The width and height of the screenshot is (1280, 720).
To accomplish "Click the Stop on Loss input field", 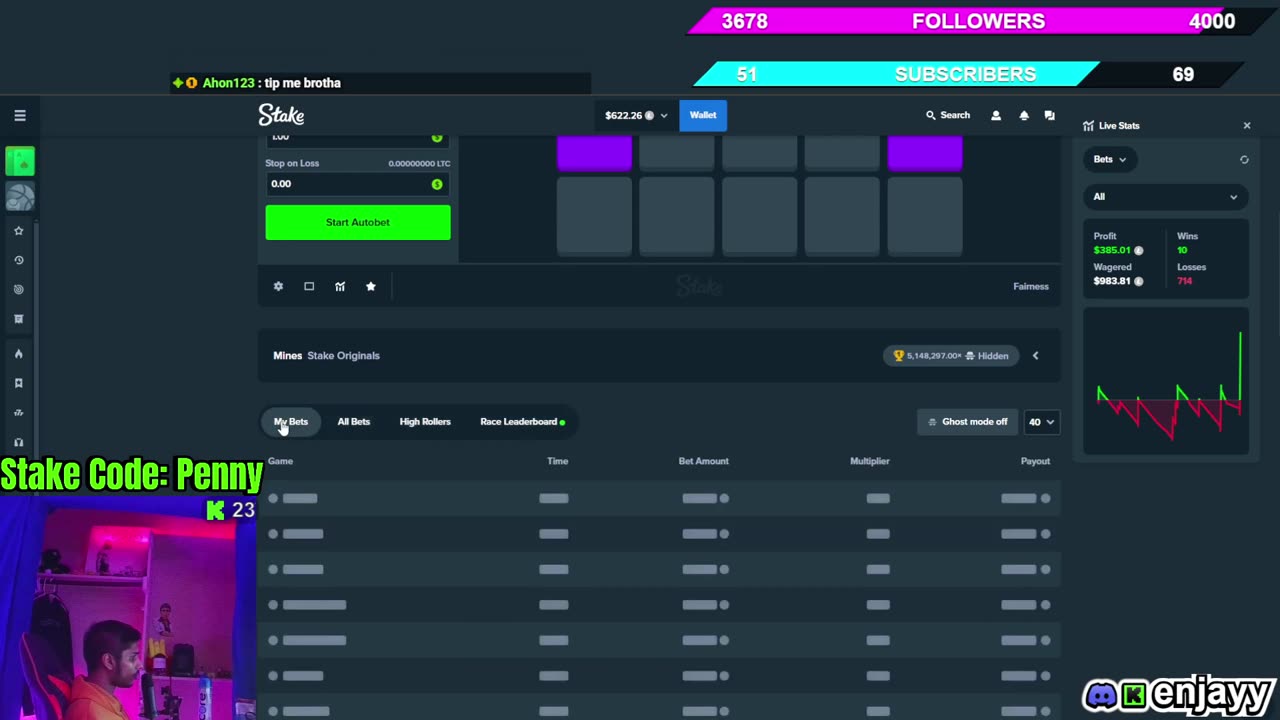I will (356, 184).
